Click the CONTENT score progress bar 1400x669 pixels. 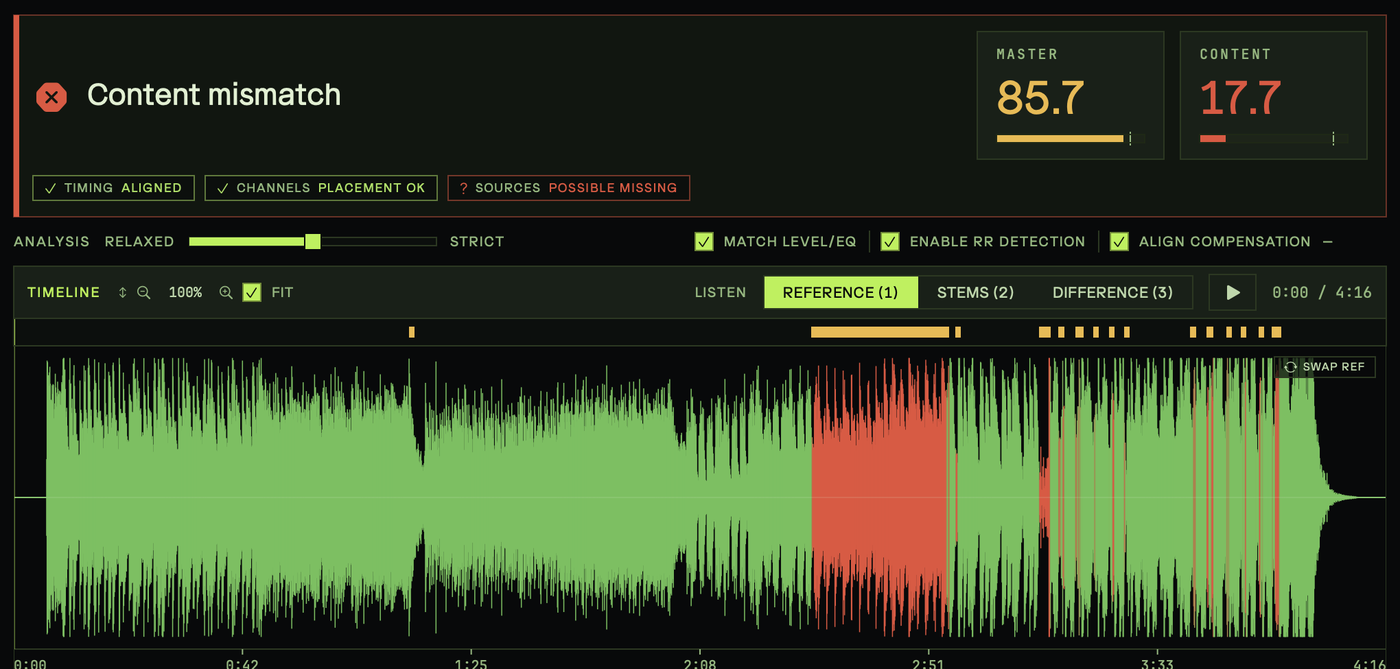click(x=1274, y=139)
